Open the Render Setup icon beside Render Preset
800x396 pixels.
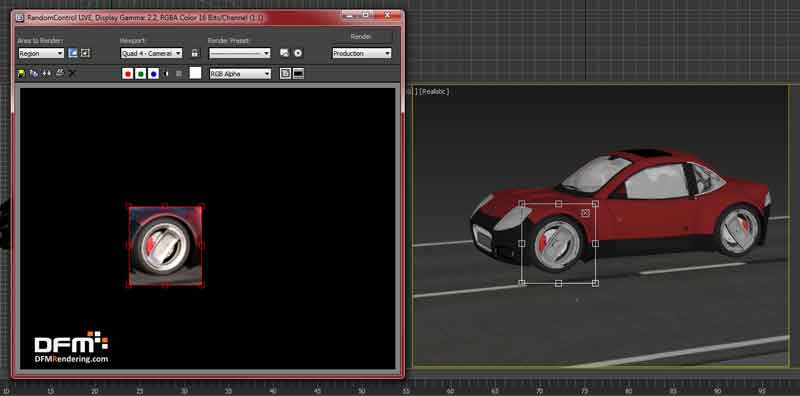coord(284,53)
